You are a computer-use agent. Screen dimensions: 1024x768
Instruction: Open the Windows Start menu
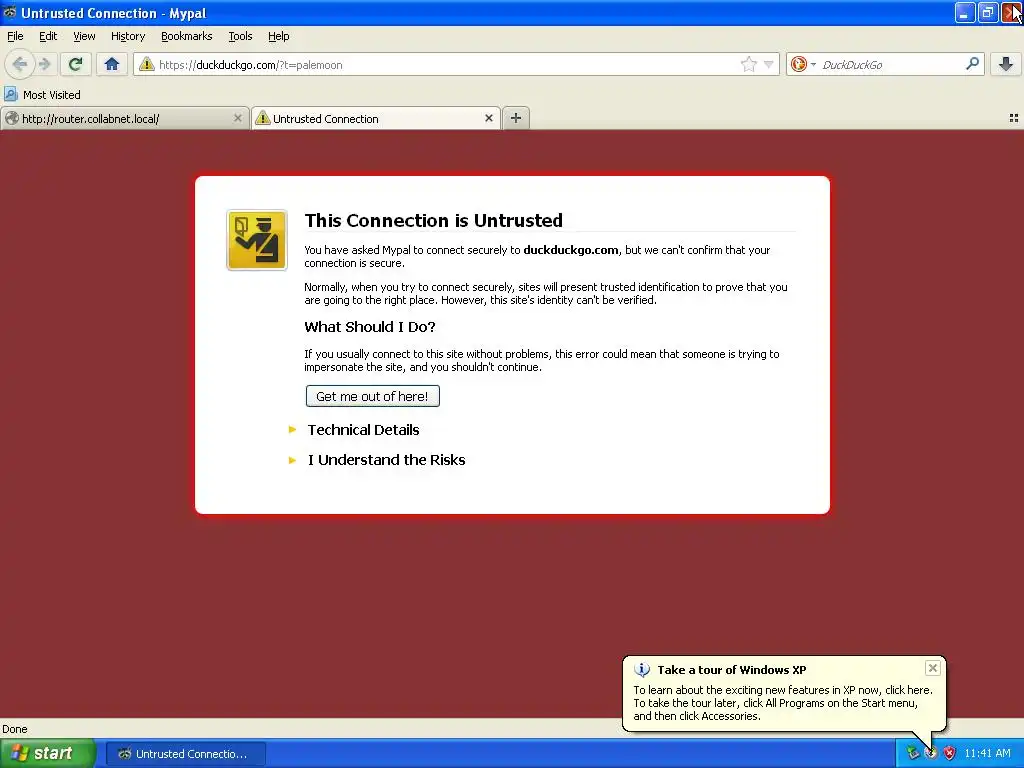(47, 753)
